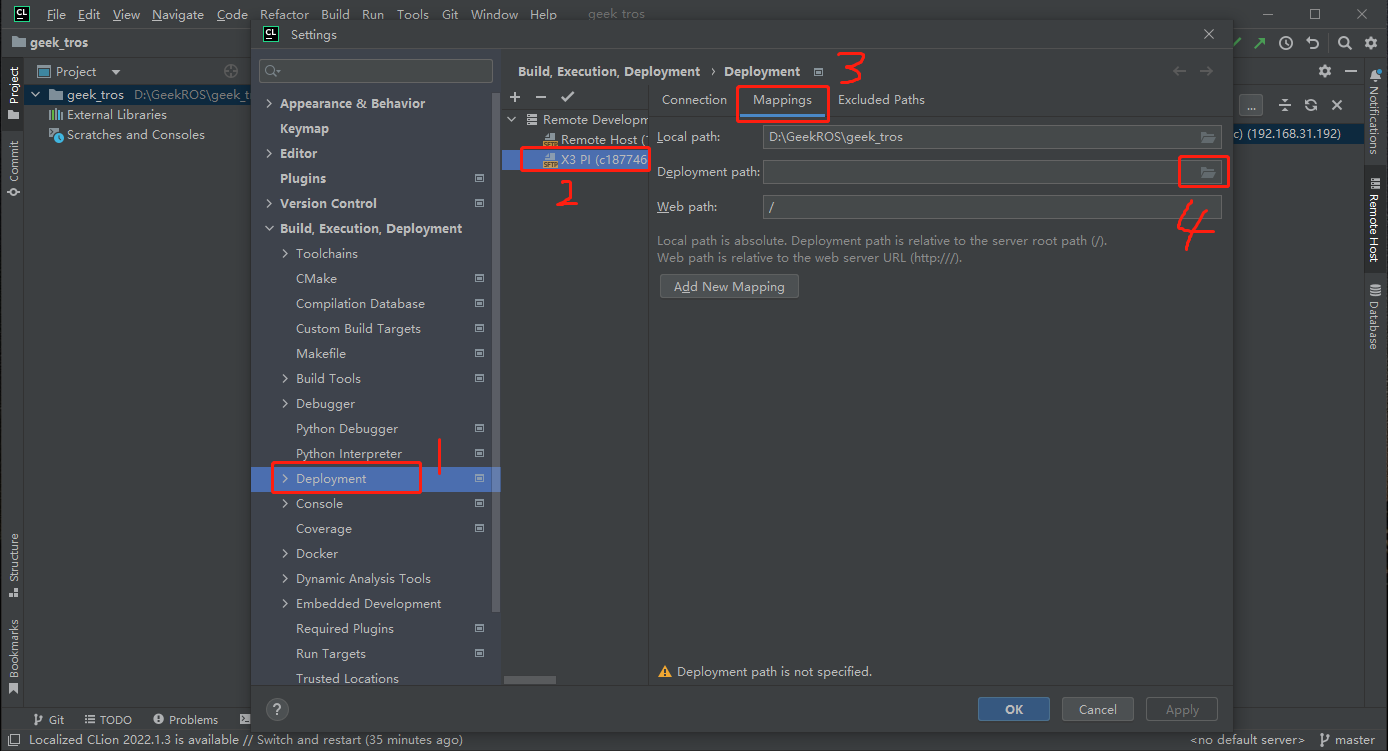The width and height of the screenshot is (1388, 751).
Task: Click the Git rollback arrow icon
Action: 1312,43
